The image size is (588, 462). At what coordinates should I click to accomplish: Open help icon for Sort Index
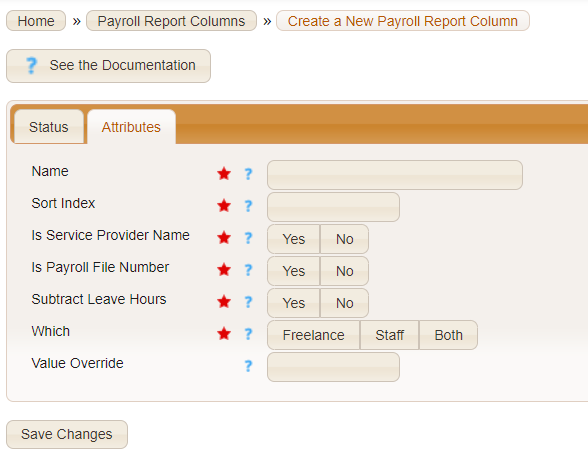(x=248, y=206)
